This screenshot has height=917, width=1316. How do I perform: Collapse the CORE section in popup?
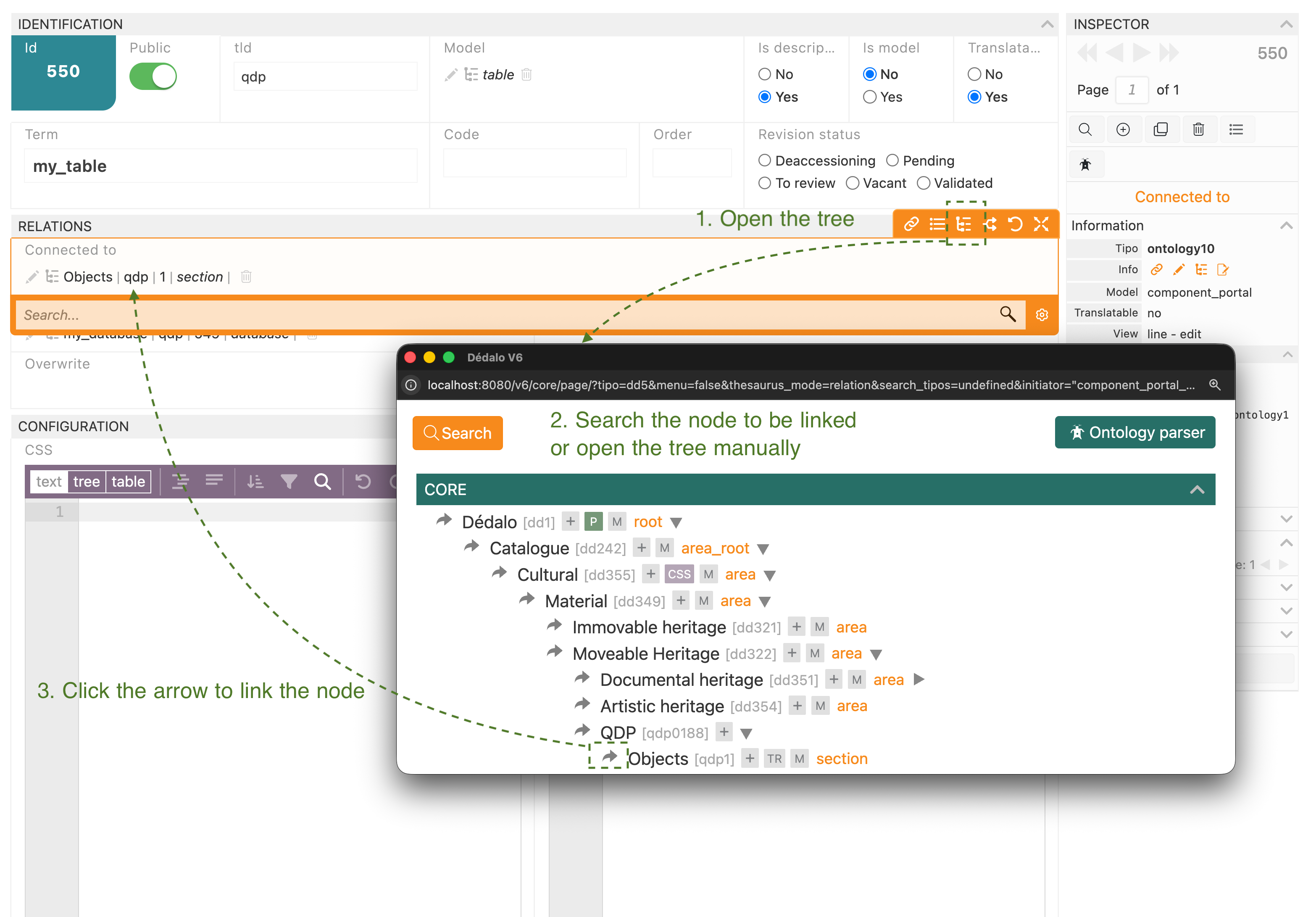pyautogui.click(x=1197, y=490)
